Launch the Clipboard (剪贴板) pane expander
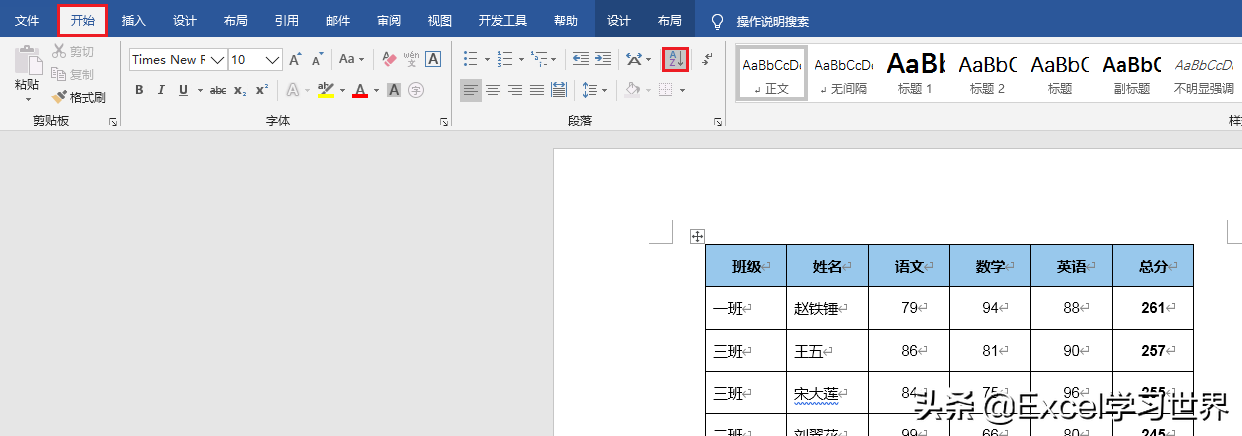 click(113, 122)
